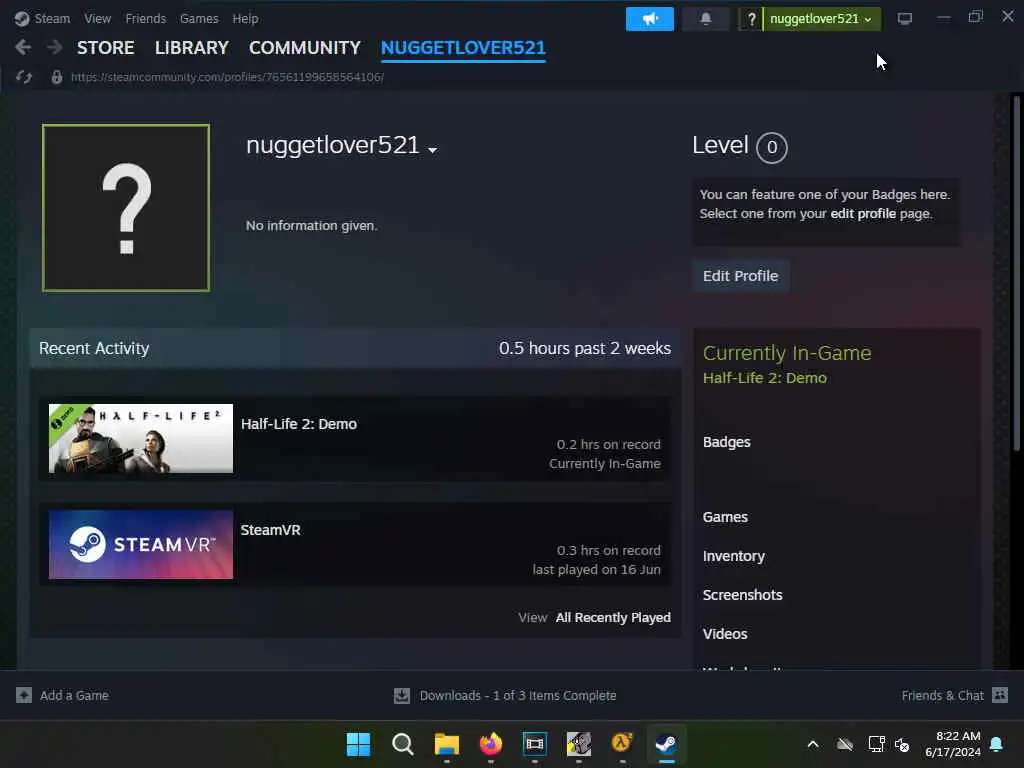The height and width of the screenshot is (768, 1024).
Task: Click the Edit Profile button
Action: pos(741,276)
